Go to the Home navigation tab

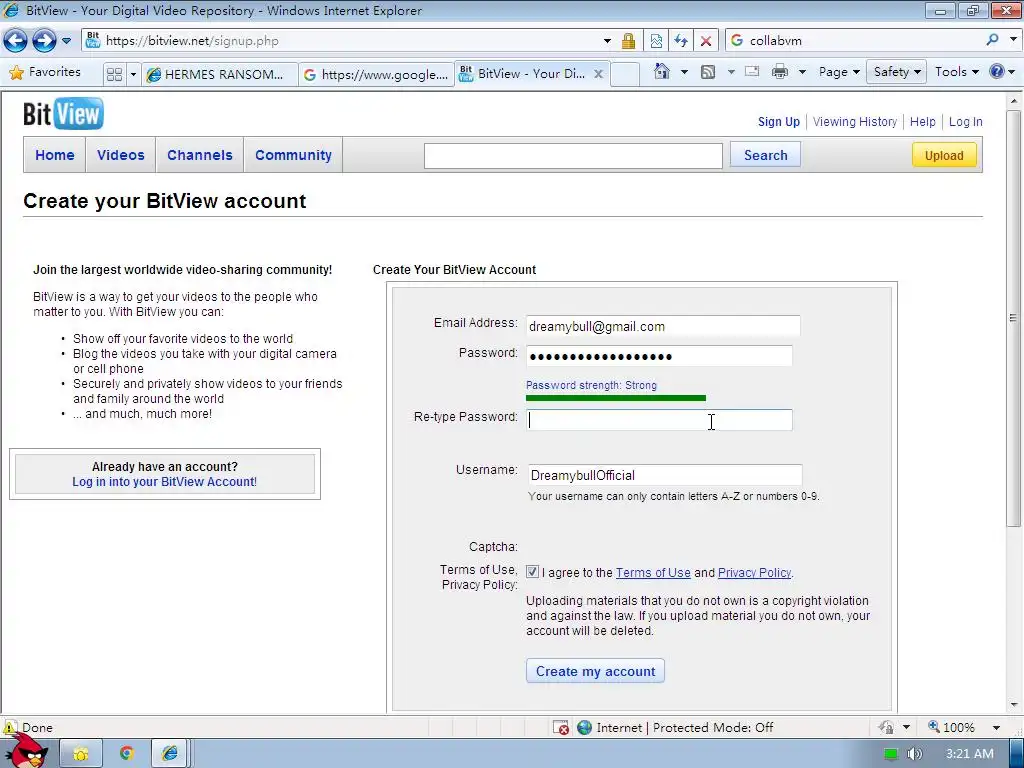pyautogui.click(x=55, y=155)
